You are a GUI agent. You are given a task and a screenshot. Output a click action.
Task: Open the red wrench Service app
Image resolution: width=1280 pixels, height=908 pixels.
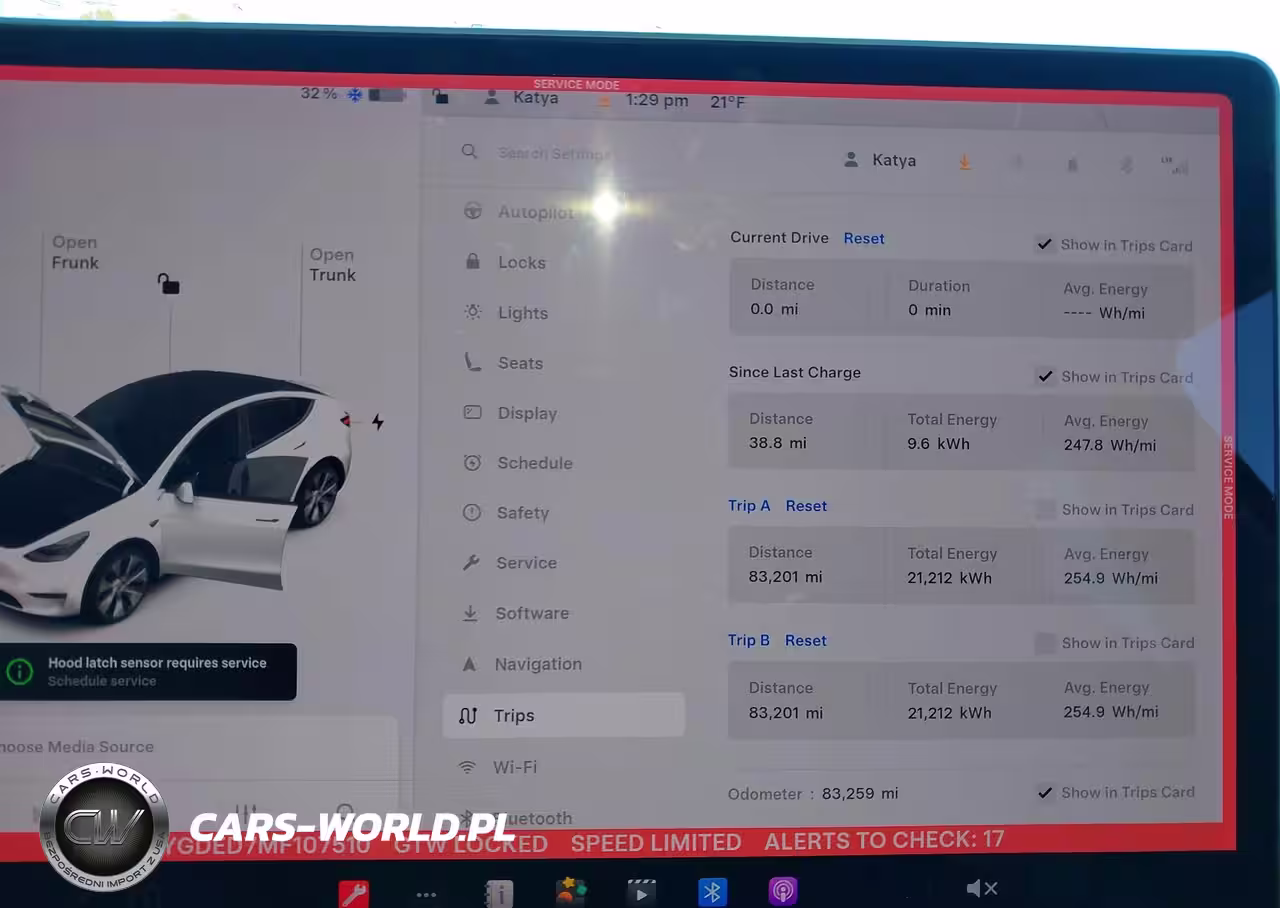(353, 892)
